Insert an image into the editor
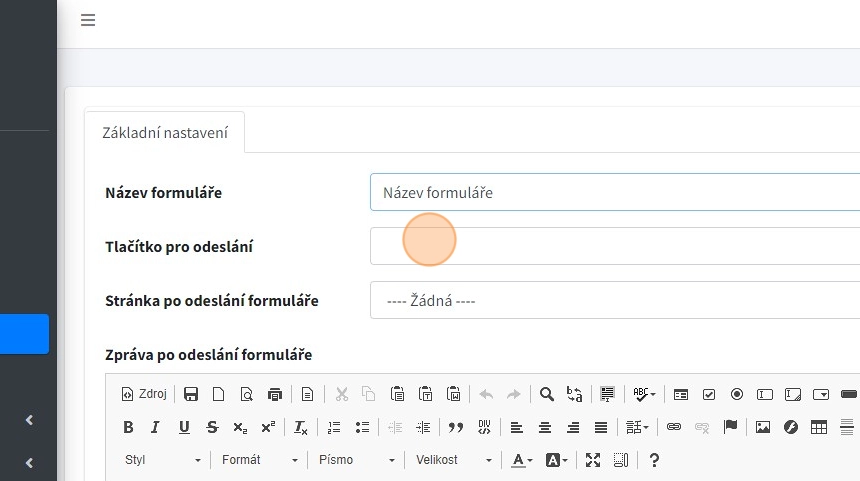Image resolution: width=860 pixels, height=481 pixels. [x=763, y=427]
